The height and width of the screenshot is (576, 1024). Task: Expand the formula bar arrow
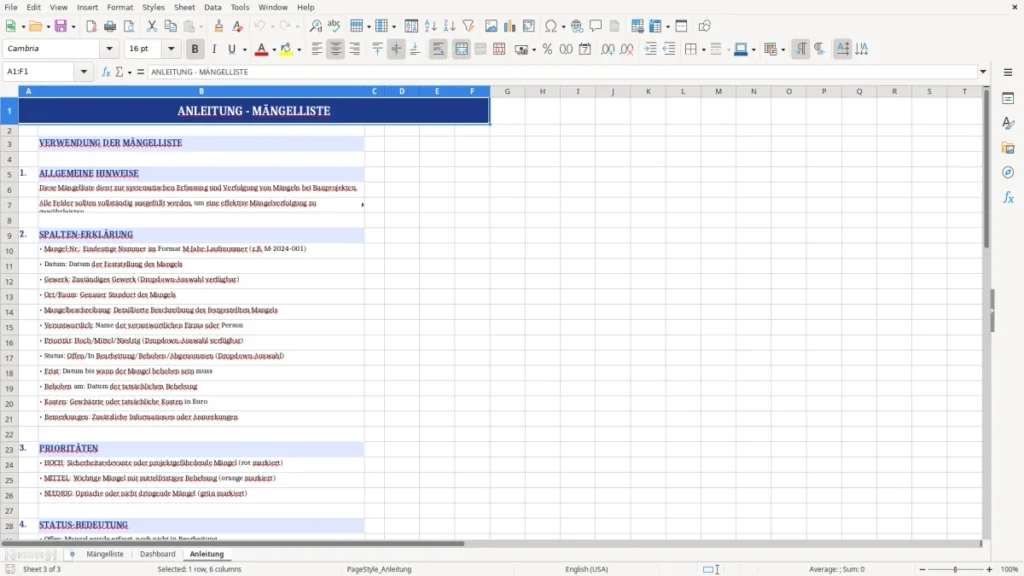click(983, 72)
